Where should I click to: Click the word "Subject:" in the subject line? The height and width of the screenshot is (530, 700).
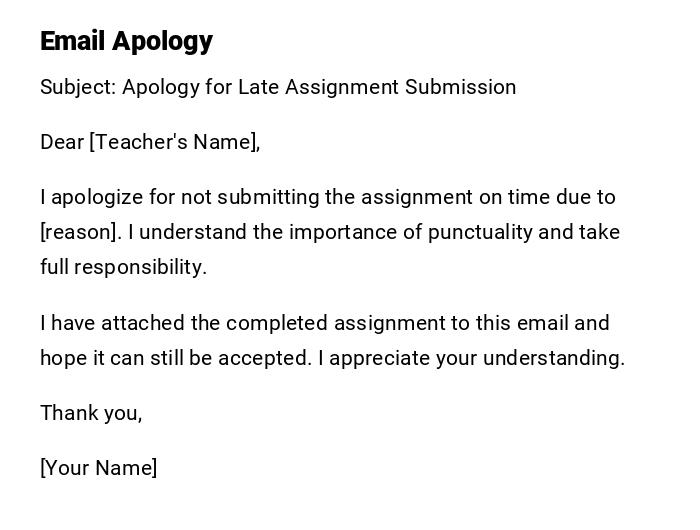[78, 87]
